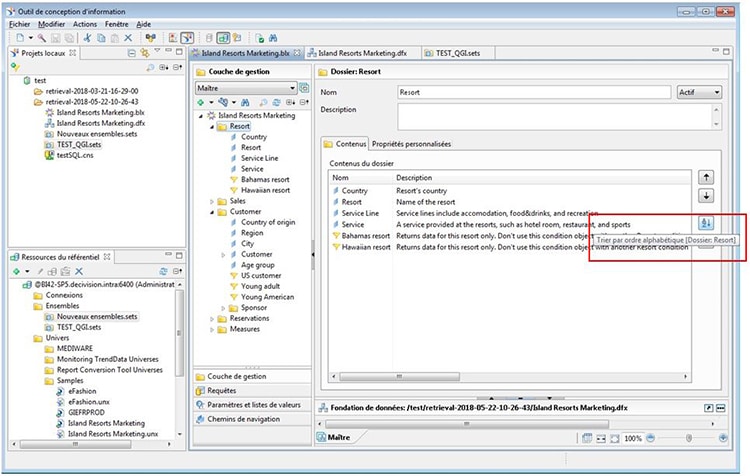The width and height of the screenshot is (750, 476).
Task: Select Service Line row in folder contents
Action: pyautogui.click(x=510, y=213)
